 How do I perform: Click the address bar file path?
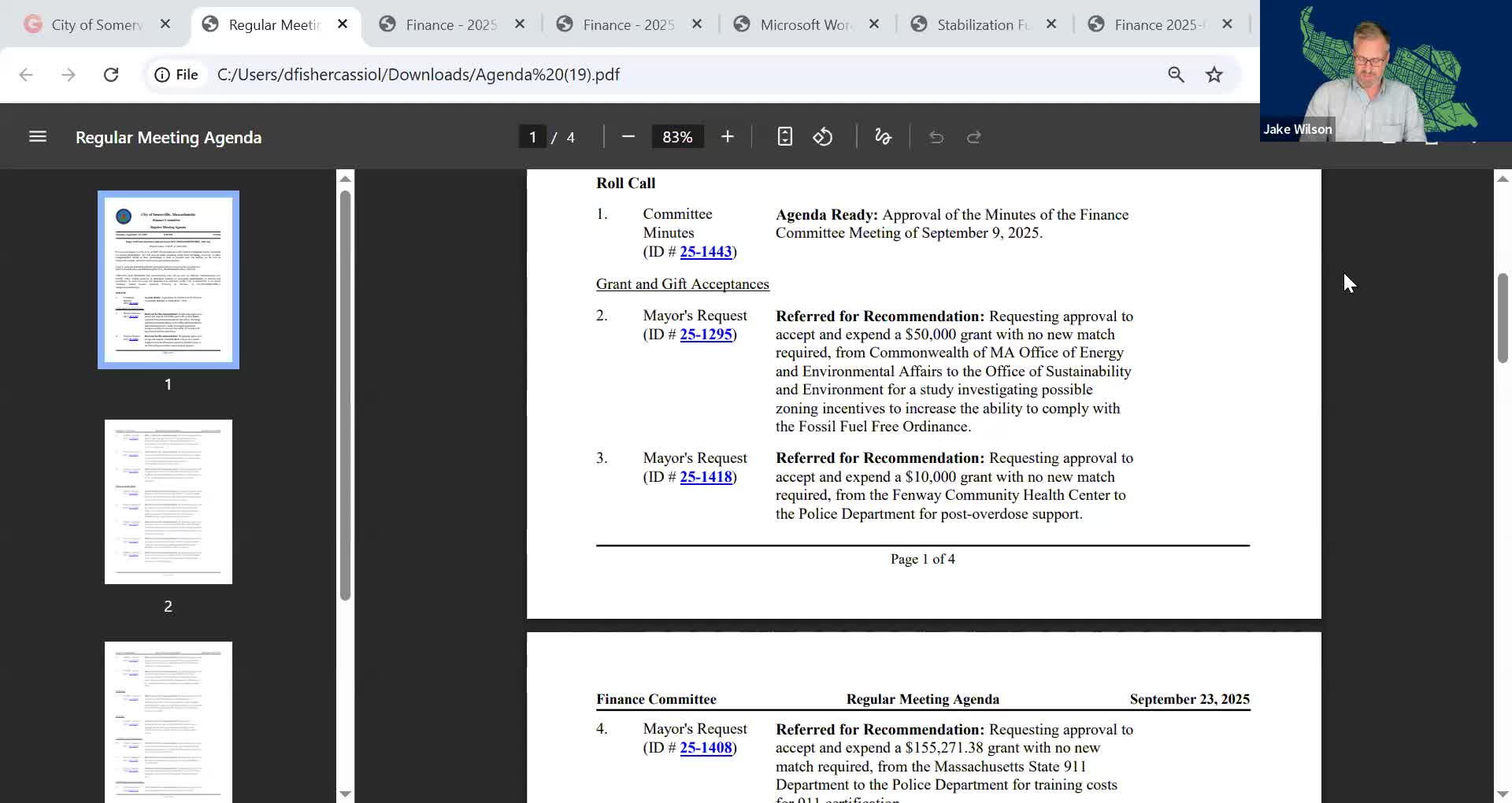tap(418, 75)
